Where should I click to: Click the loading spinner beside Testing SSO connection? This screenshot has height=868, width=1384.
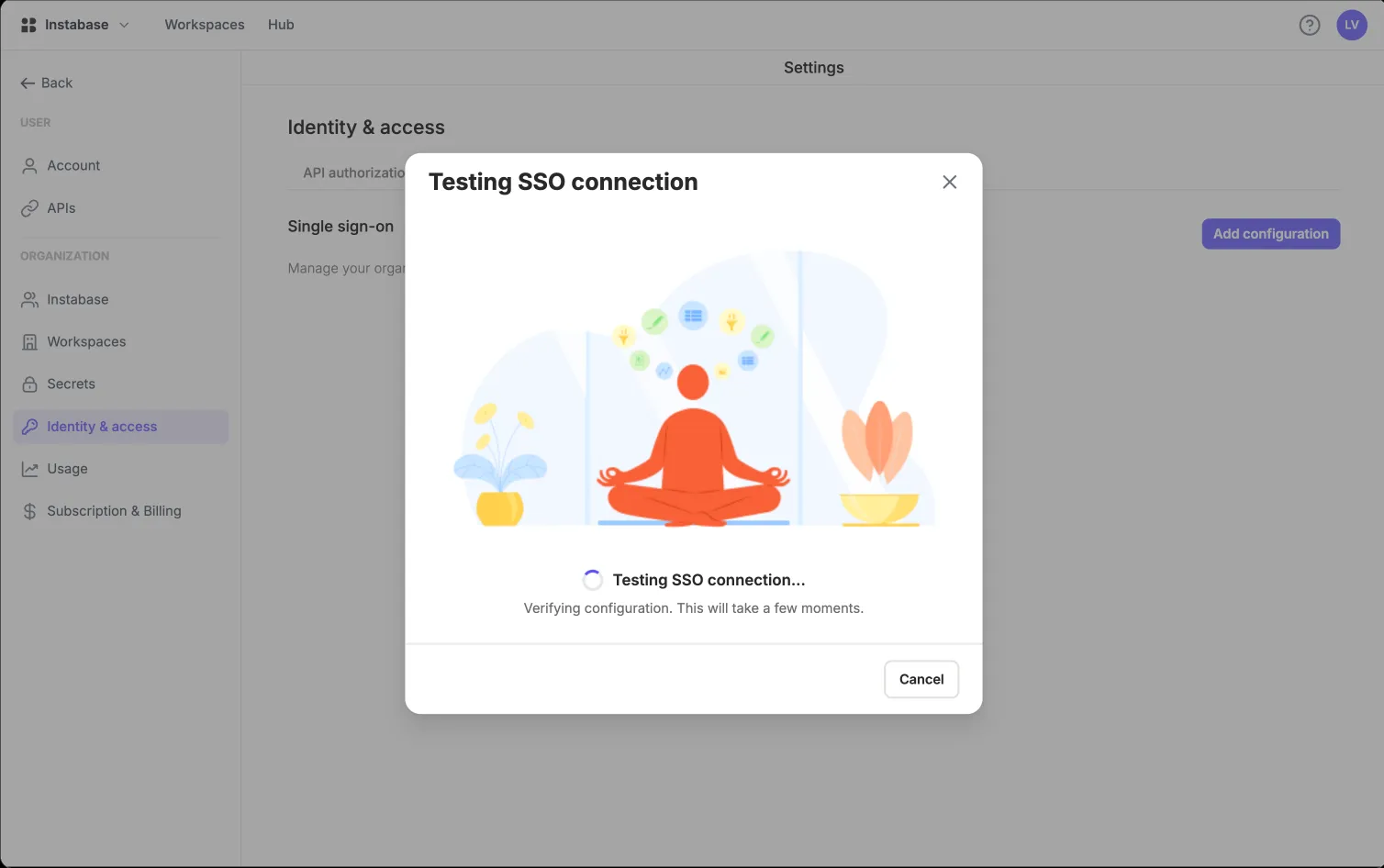(593, 580)
